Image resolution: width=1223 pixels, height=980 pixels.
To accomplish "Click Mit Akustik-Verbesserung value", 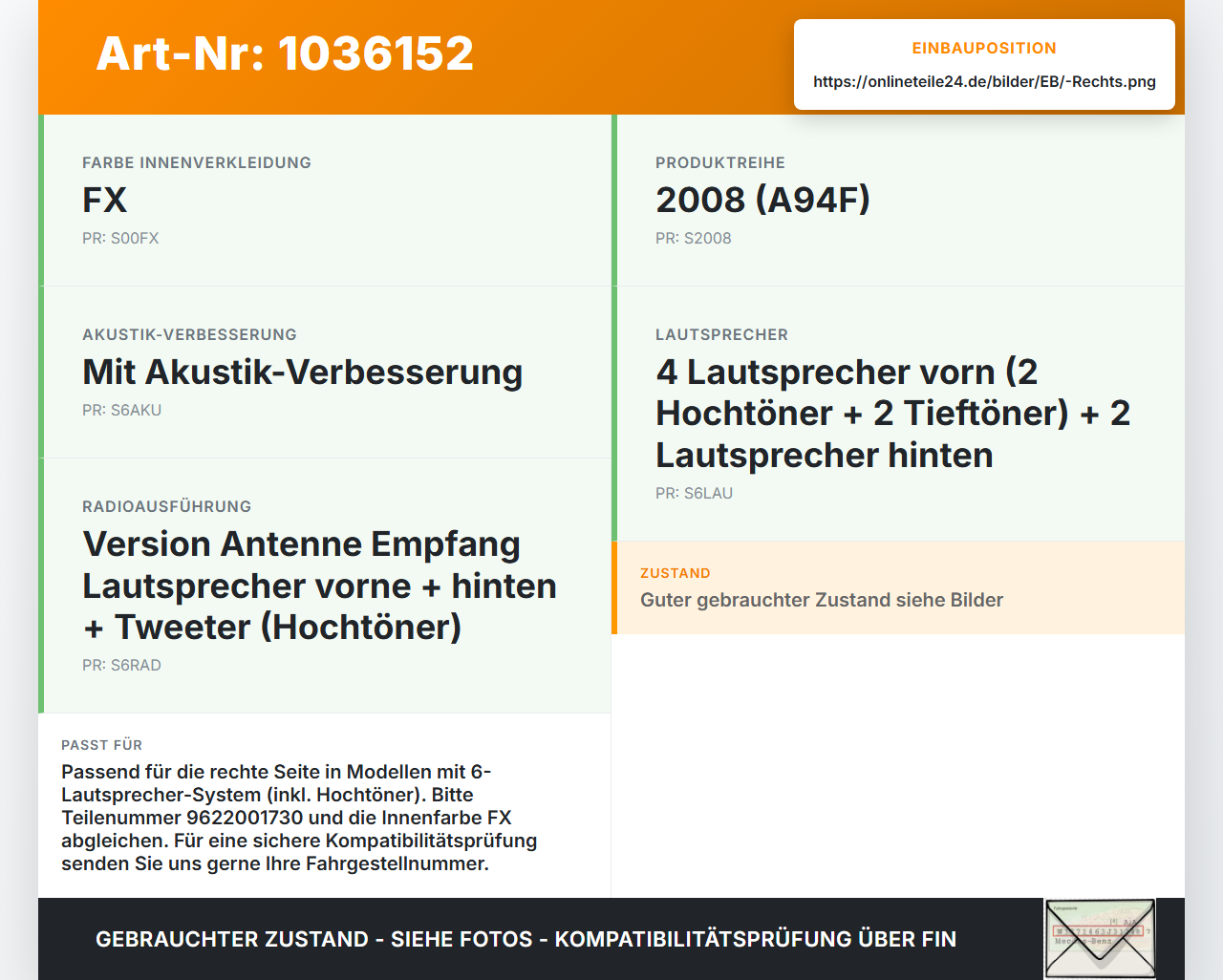I will pyautogui.click(x=302, y=372).
